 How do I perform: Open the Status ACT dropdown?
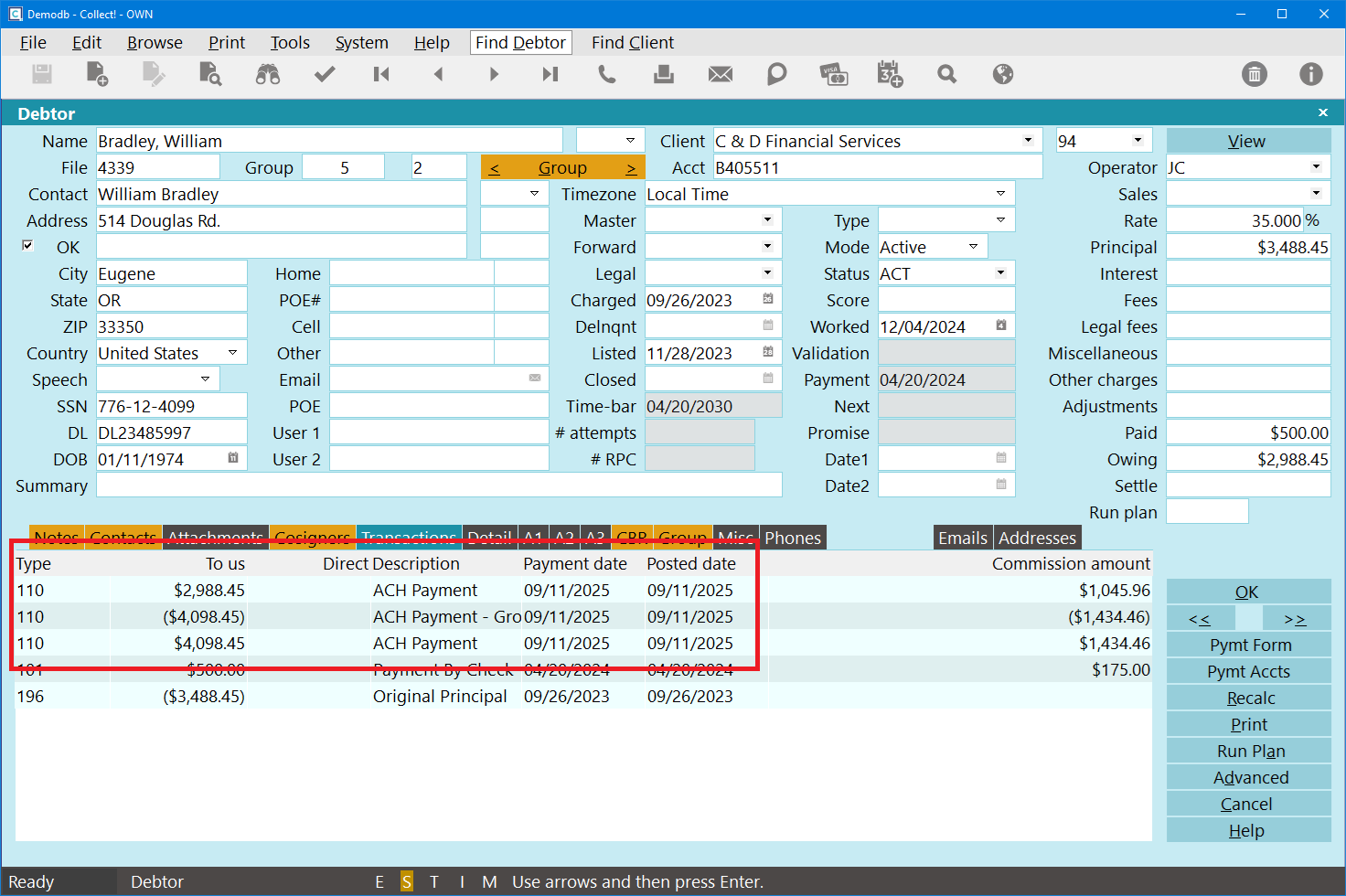[x=1000, y=273]
